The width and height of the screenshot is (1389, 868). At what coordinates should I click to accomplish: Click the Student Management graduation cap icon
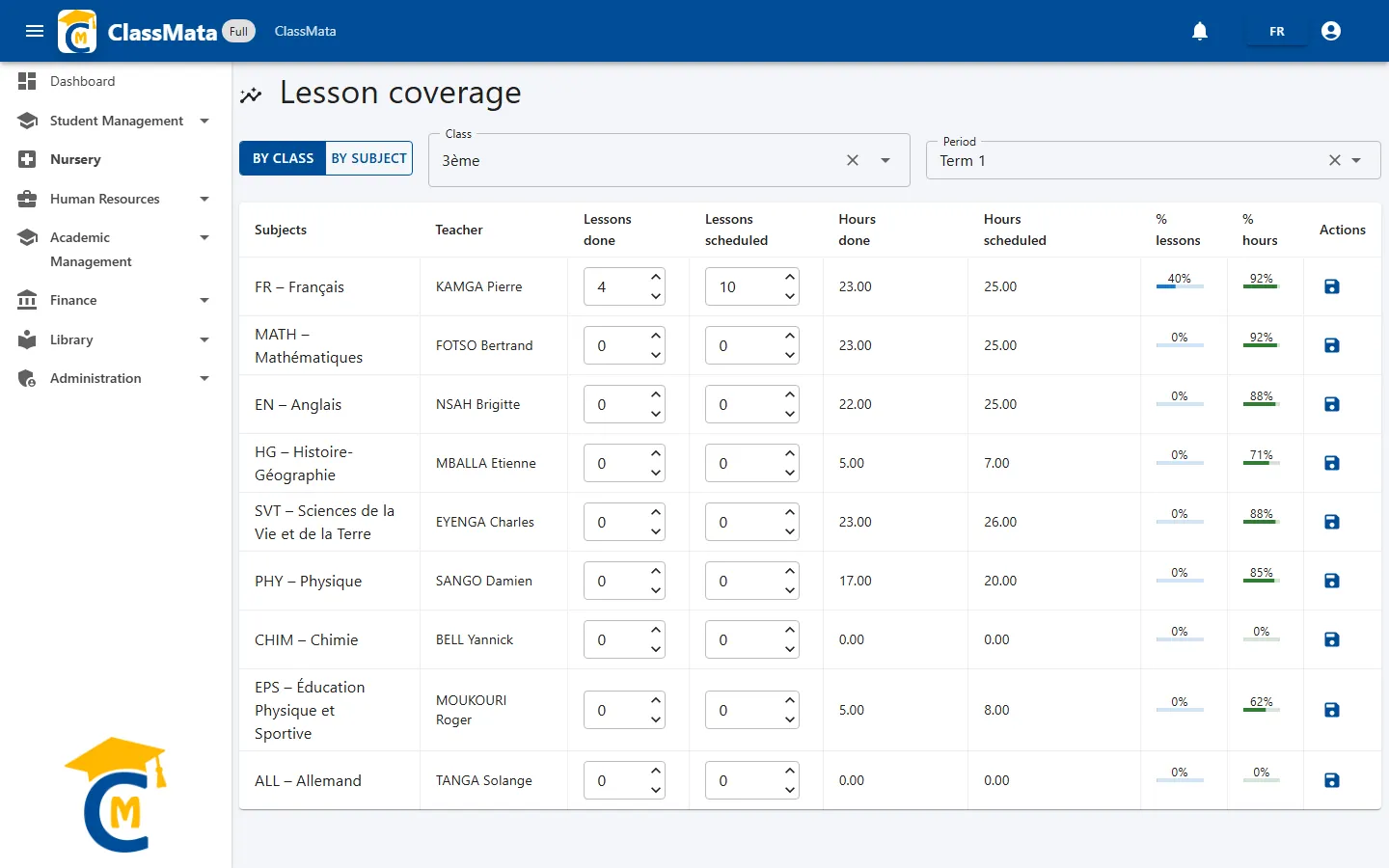click(x=27, y=121)
